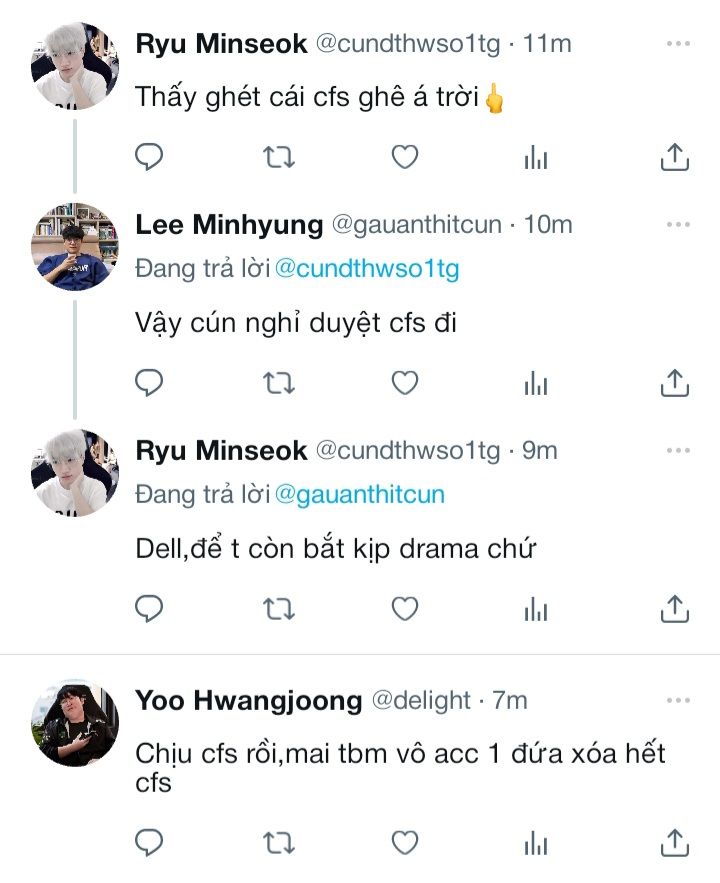Open Lee Minhyung's profile name
Image resolution: width=720 pixels, height=883 pixels.
229,225
